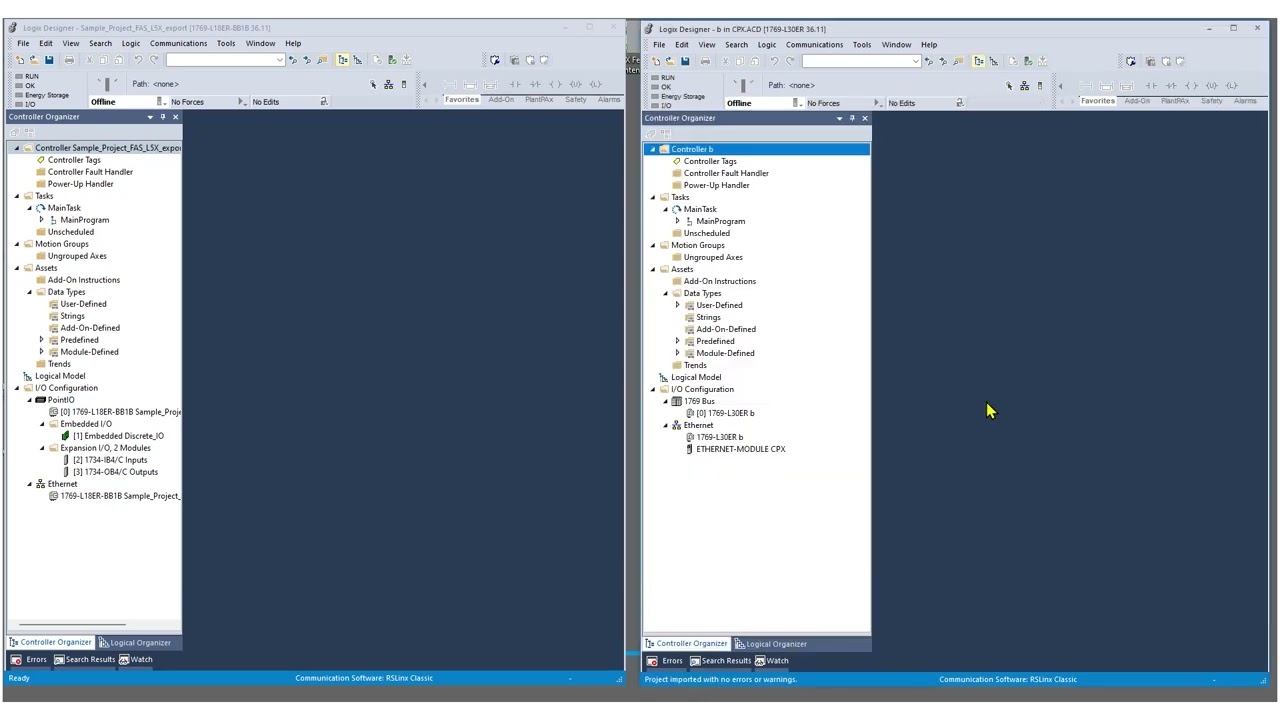
Task: Click New project icon in right window toolbar
Action: coord(655,61)
